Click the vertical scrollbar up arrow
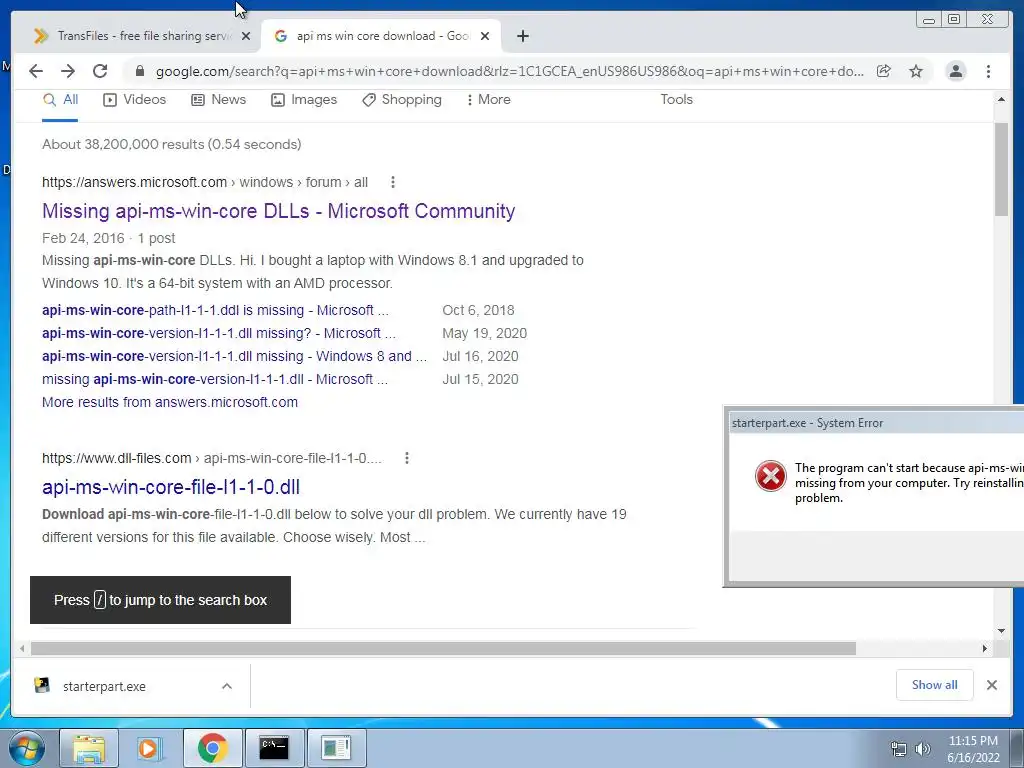The image size is (1024, 768). pos(1001,99)
